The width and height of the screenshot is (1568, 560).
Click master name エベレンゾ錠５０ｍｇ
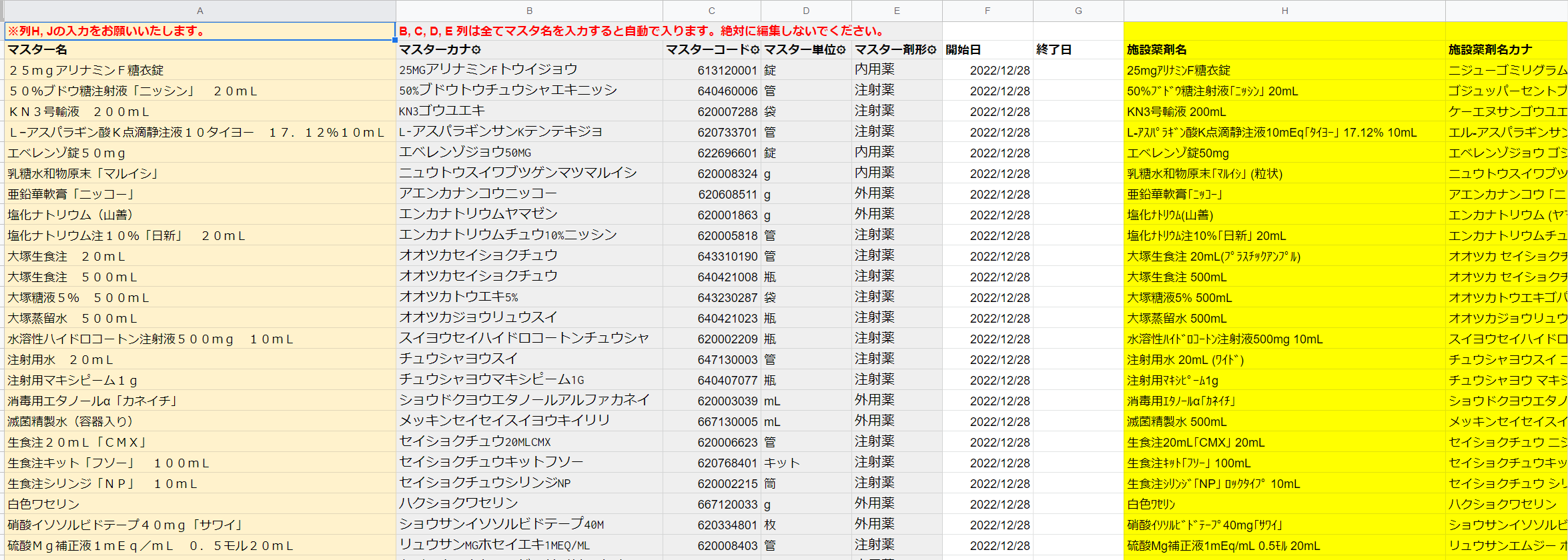[x=67, y=153]
